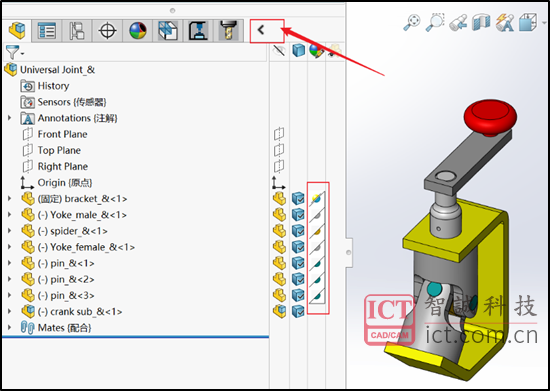
Task: Click the Zoom to Fit magnifier icon
Action: tap(412, 22)
